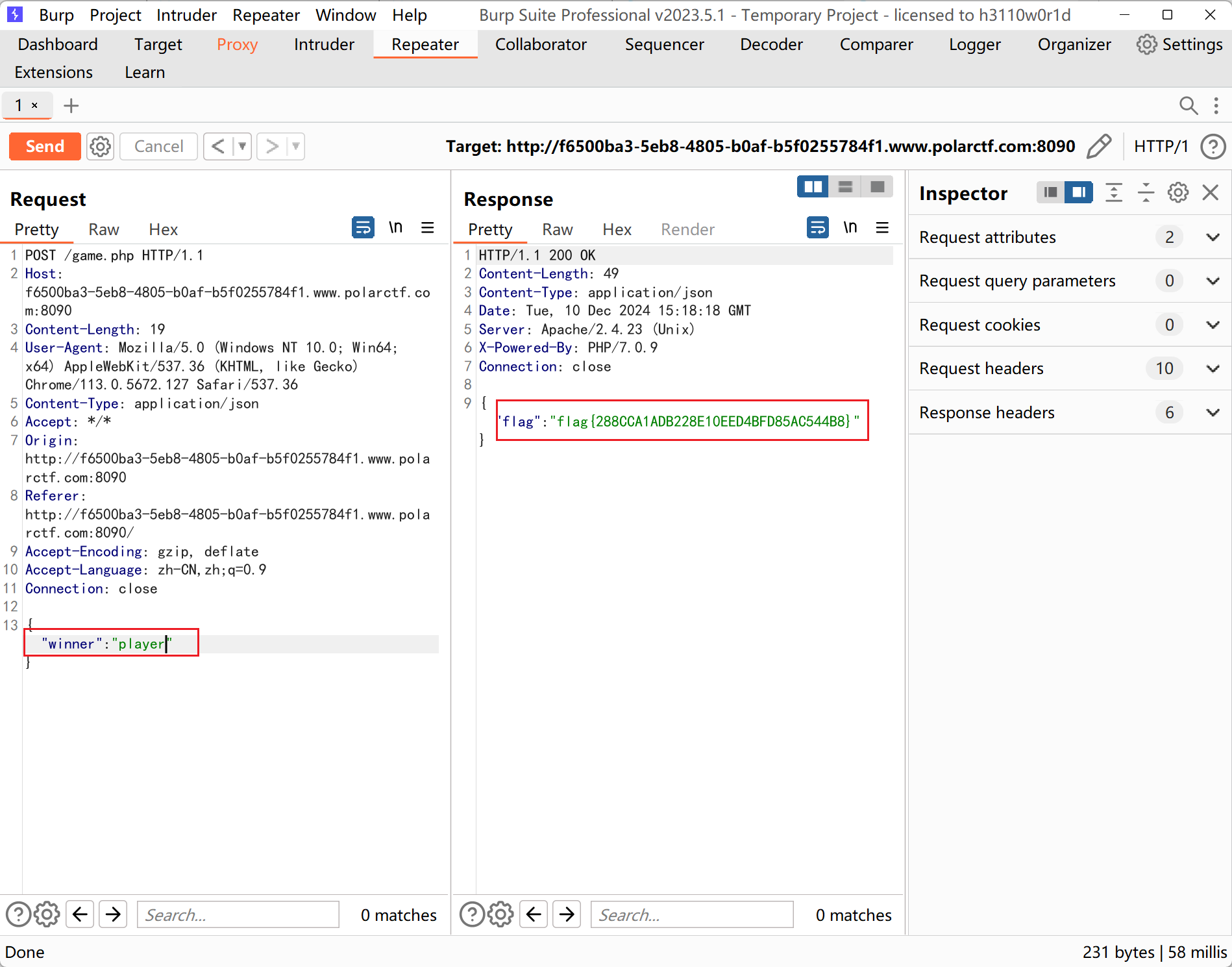Image resolution: width=1232 pixels, height=967 pixels.
Task: Jump to previous request search match
Action: point(80,914)
